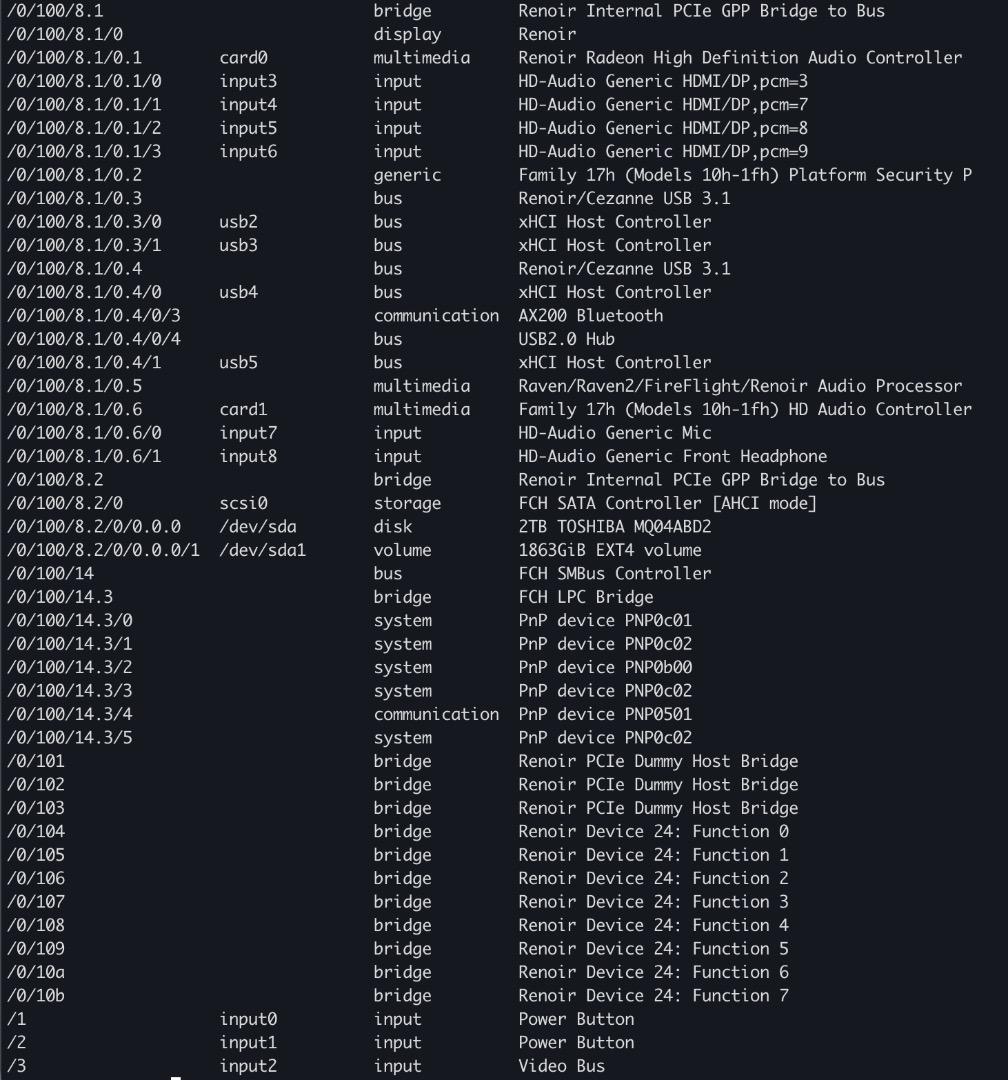The height and width of the screenshot is (1080, 1008).
Task: Select the Video Bus entry
Action: pyautogui.click(x=561, y=1066)
